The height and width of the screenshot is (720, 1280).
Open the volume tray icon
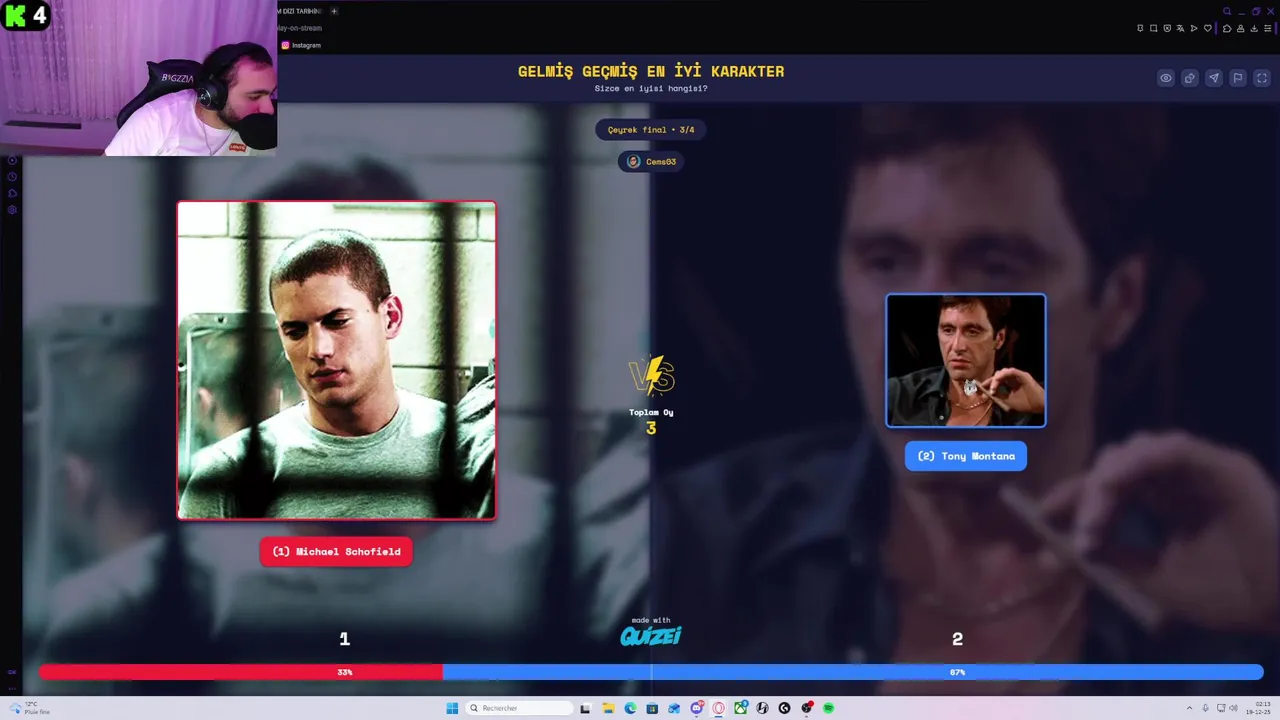pyautogui.click(x=1232, y=708)
